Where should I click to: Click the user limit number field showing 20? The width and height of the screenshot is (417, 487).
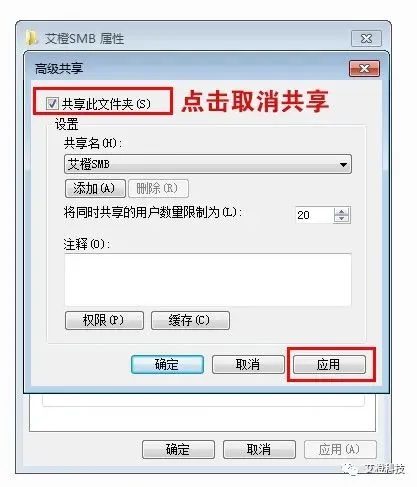314,215
